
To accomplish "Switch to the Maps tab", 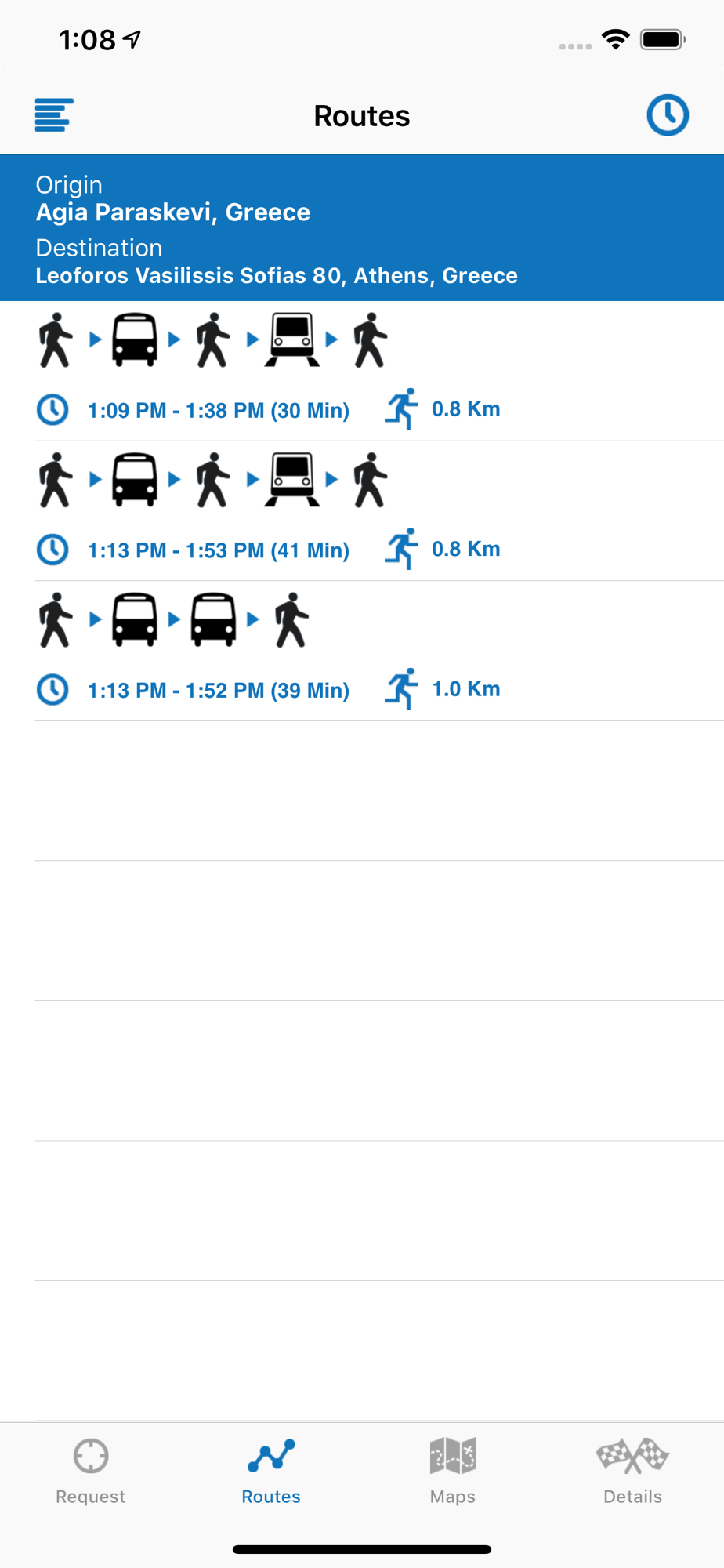I will (453, 1472).
